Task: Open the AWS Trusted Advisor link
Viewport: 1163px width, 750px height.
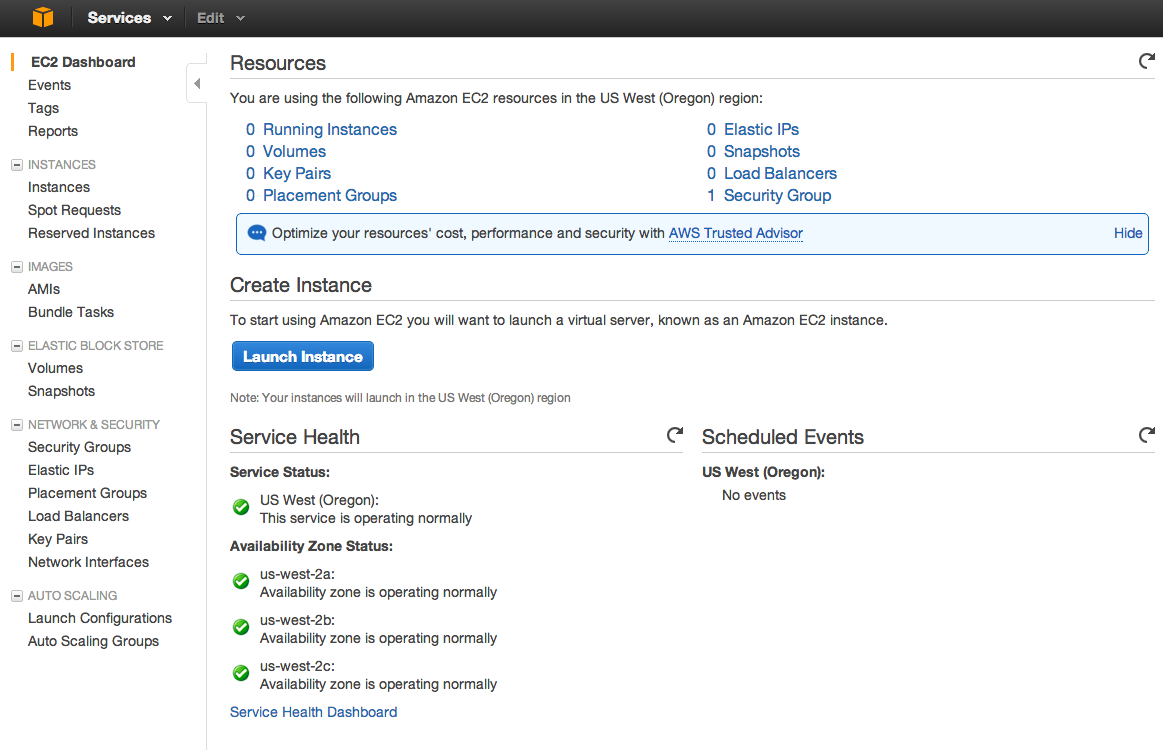Action: [x=736, y=233]
